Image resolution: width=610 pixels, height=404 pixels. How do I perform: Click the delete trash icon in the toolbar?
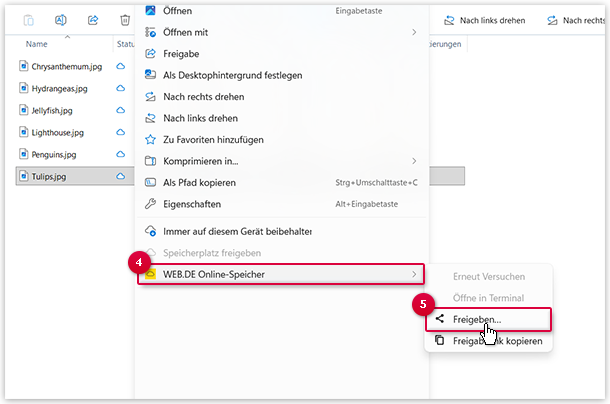click(x=124, y=20)
